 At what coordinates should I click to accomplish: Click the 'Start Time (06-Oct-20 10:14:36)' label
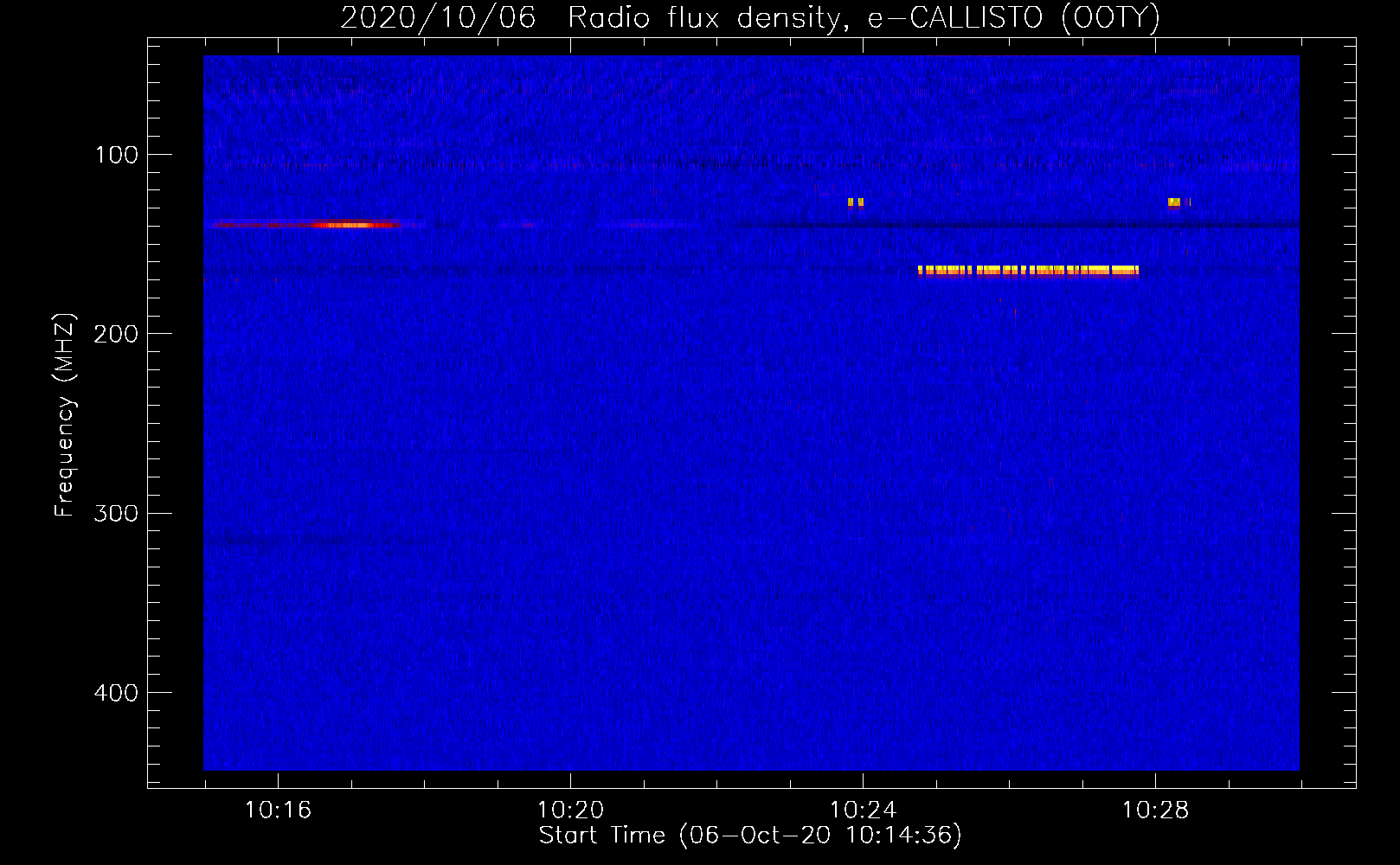coord(750,836)
